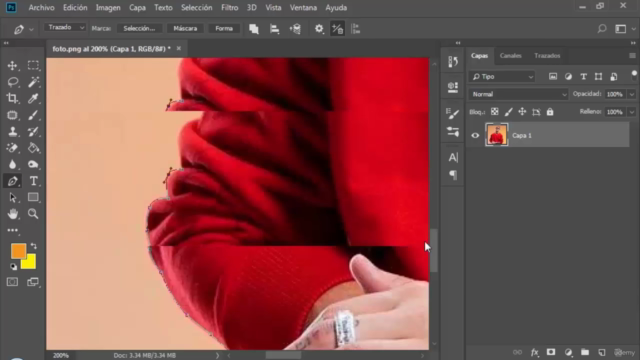Select the Zoom tool

tap(33, 214)
